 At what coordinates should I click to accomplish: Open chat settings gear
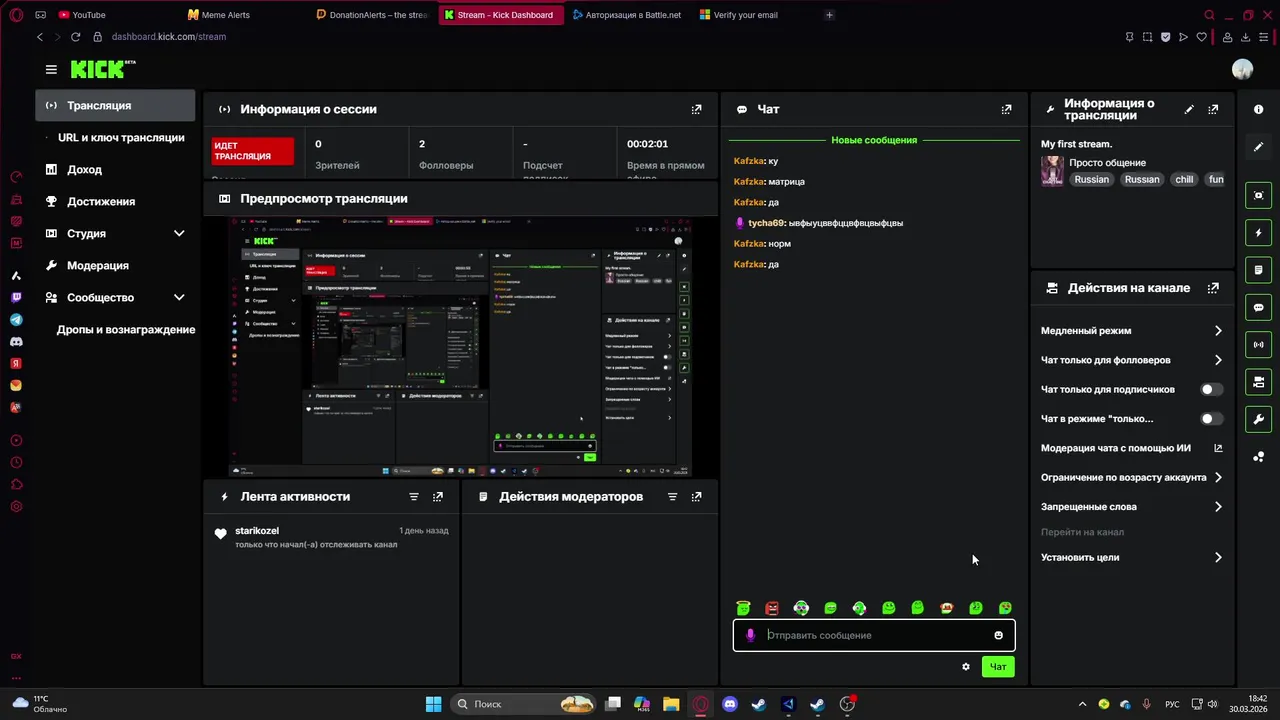point(966,667)
